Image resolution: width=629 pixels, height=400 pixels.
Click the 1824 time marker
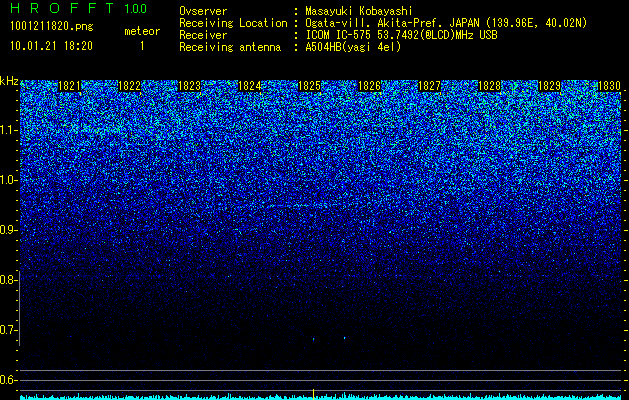click(250, 86)
